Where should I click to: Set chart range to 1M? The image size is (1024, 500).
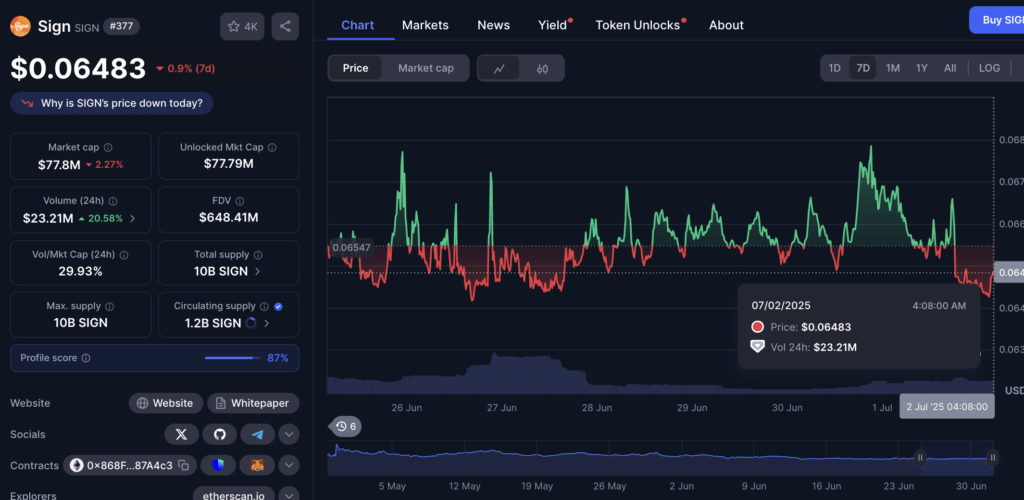(893, 68)
